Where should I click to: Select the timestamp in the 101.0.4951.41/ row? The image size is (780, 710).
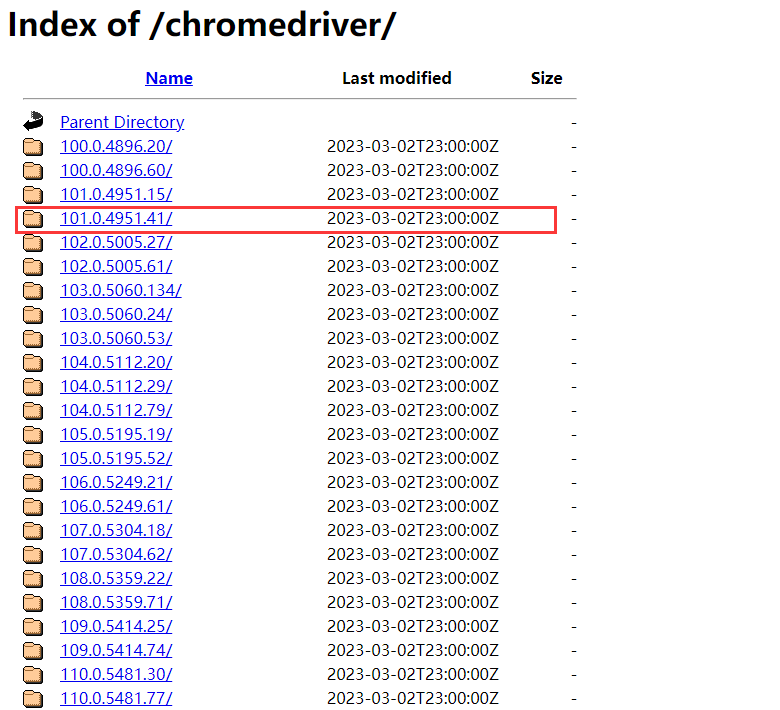[x=412, y=218]
